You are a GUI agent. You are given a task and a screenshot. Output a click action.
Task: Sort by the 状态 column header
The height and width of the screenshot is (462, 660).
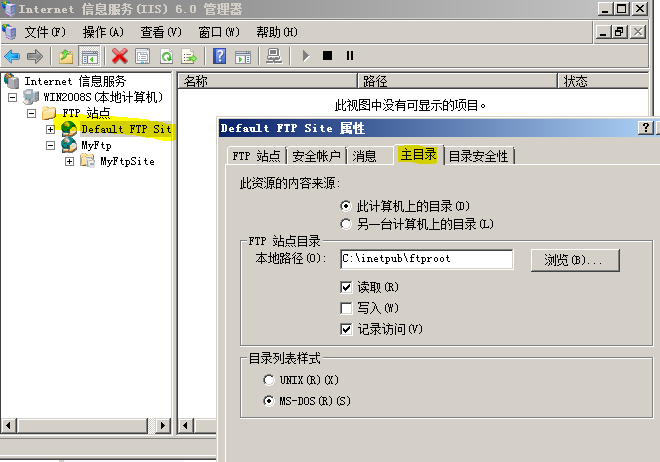point(603,81)
